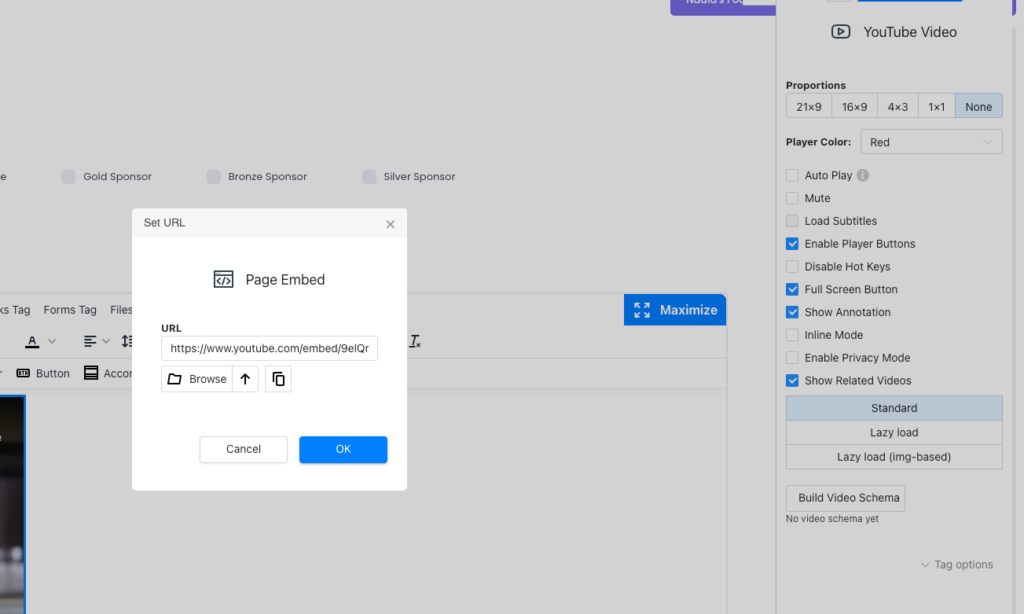Click the copy URL icon

click(x=278, y=379)
